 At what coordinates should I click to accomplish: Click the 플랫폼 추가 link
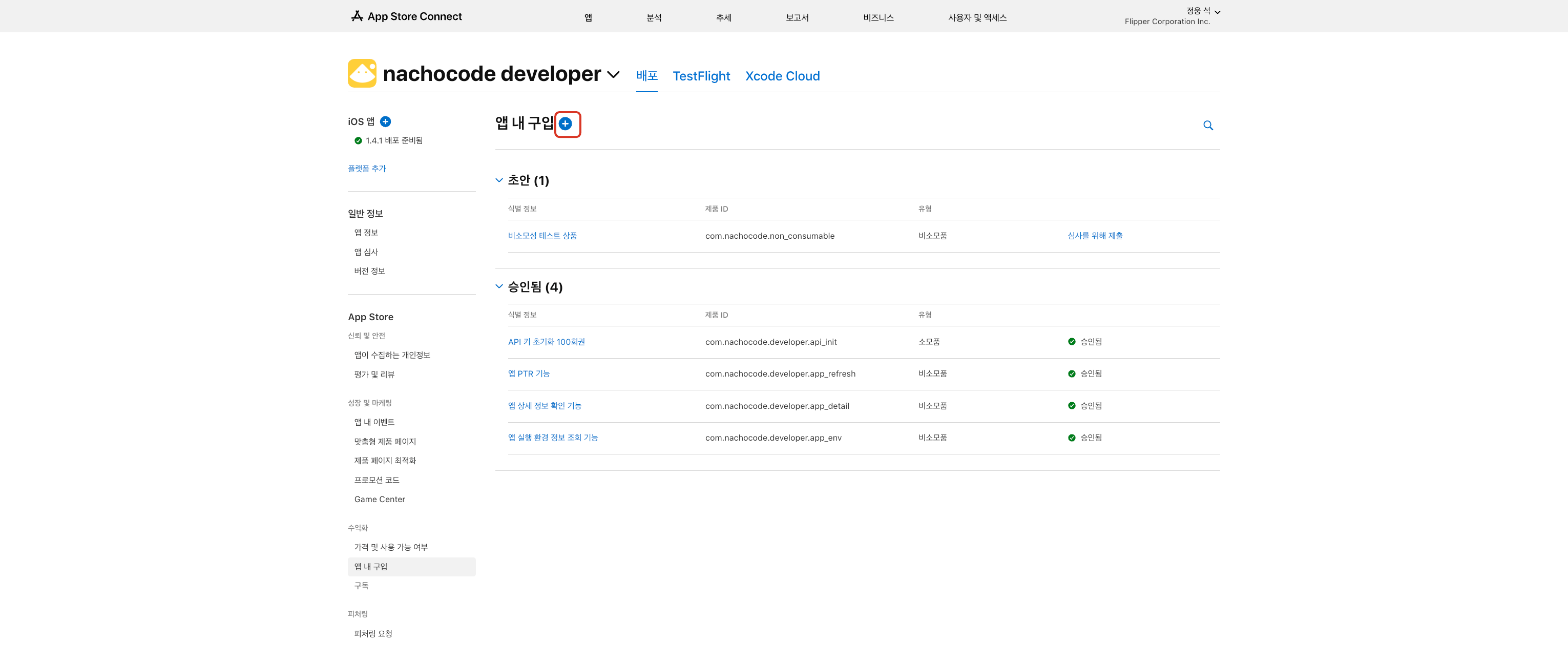tap(366, 169)
